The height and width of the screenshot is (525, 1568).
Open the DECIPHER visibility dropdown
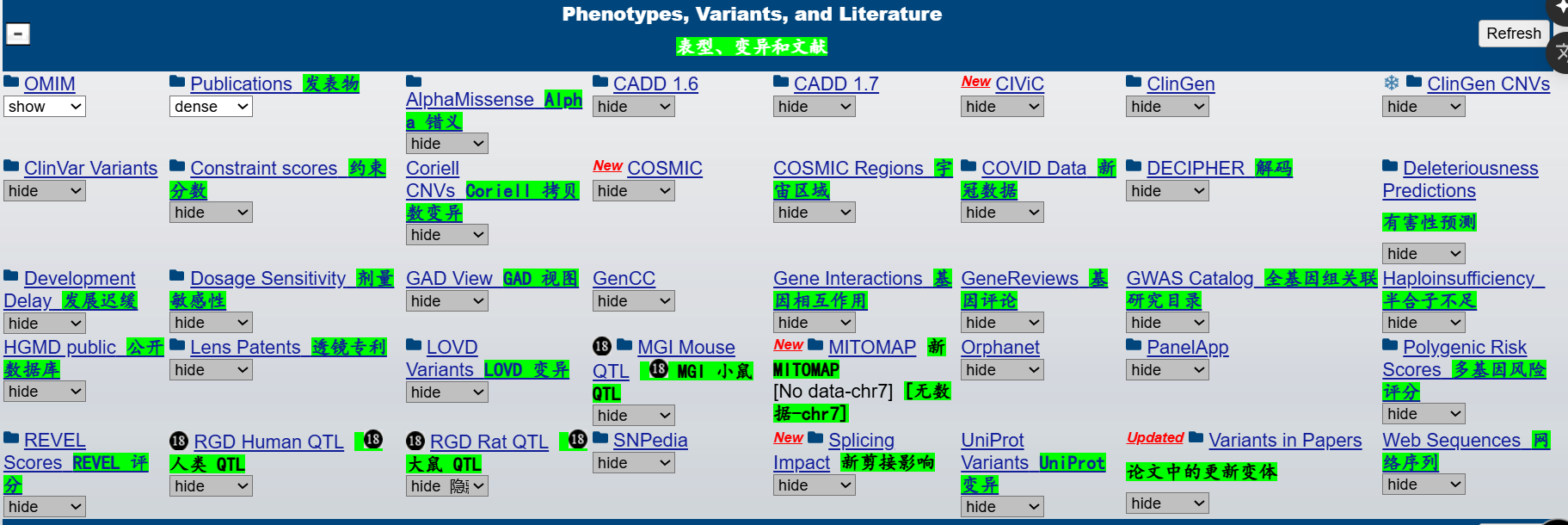pos(1167,191)
